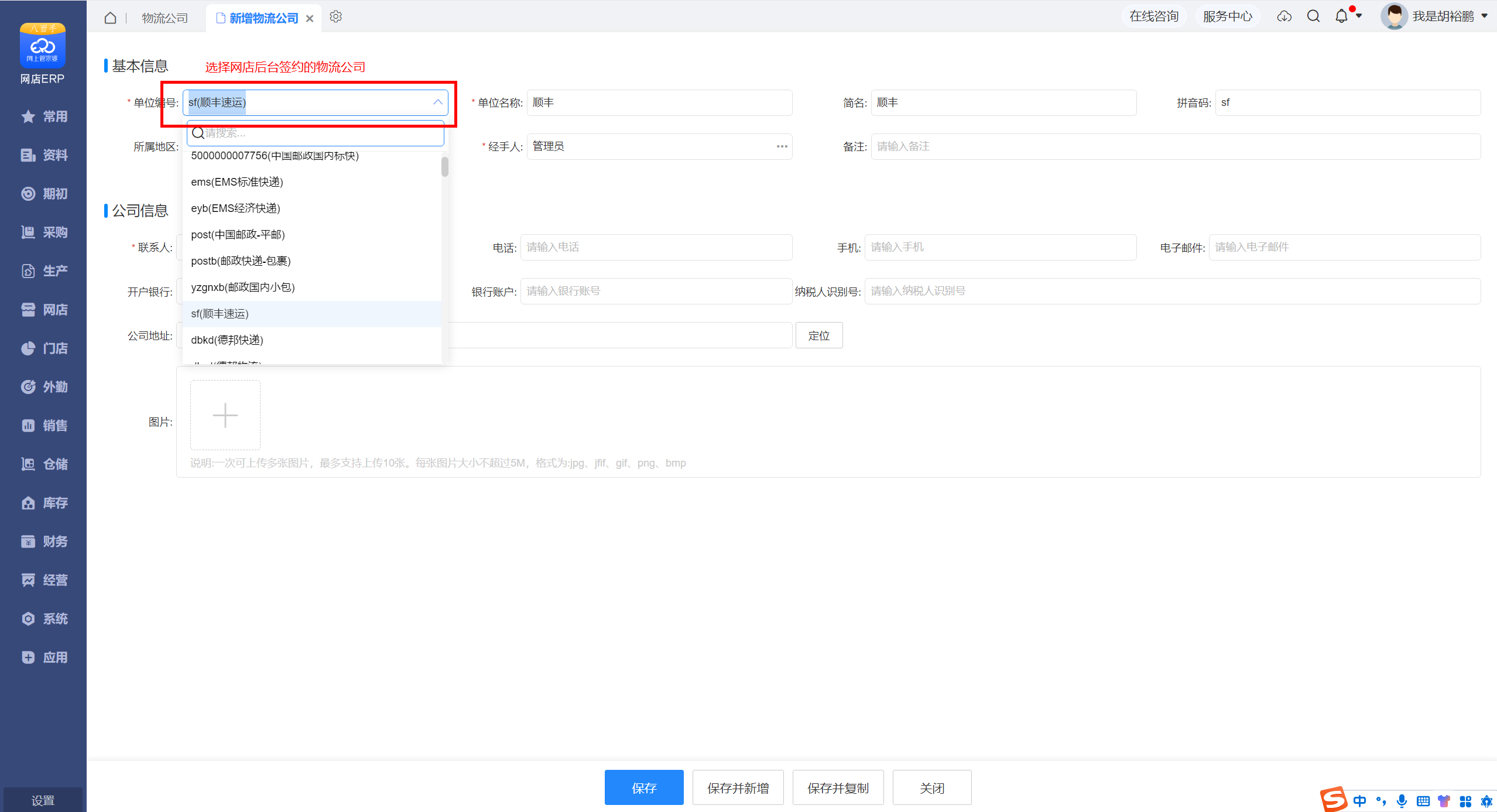Open 外勤 in sidebar
Image resolution: width=1497 pixels, height=812 pixels.
tap(44, 387)
